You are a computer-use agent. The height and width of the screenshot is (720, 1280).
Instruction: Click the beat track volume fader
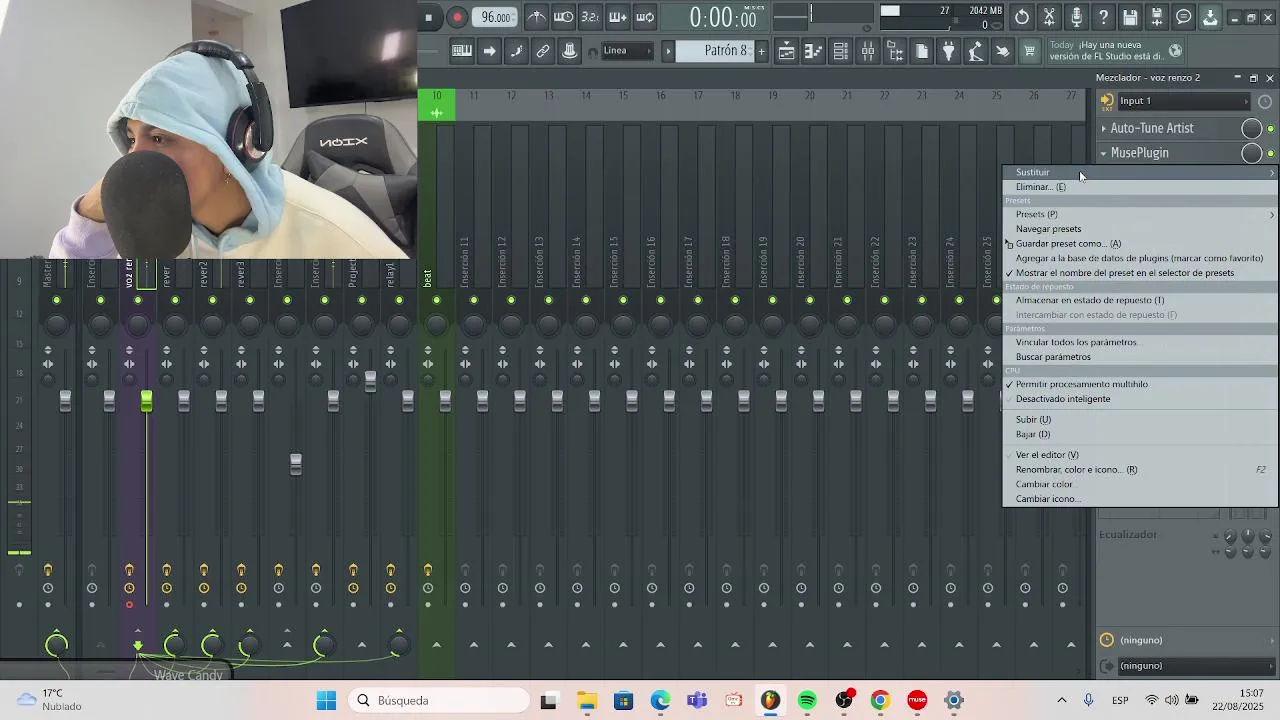(445, 401)
